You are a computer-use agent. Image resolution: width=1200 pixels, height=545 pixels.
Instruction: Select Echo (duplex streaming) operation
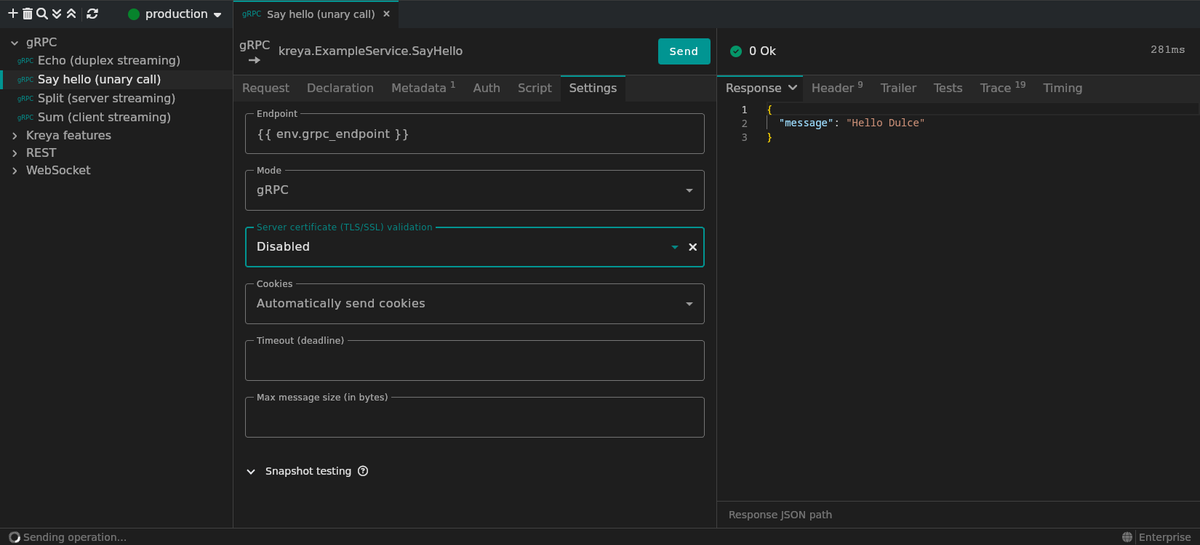click(108, 60)
